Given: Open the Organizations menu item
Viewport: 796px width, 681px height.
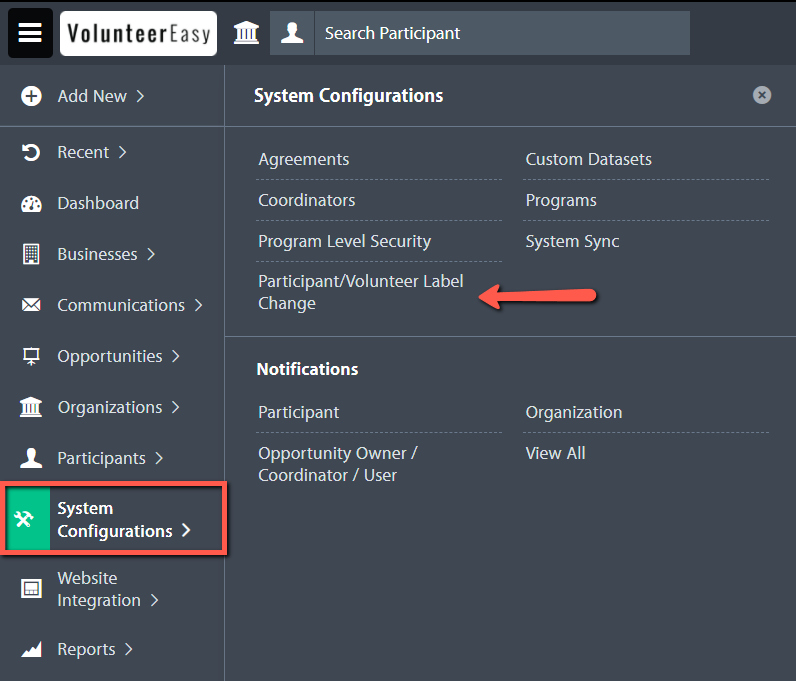Looking at the screenshot, I should [110, 407].
